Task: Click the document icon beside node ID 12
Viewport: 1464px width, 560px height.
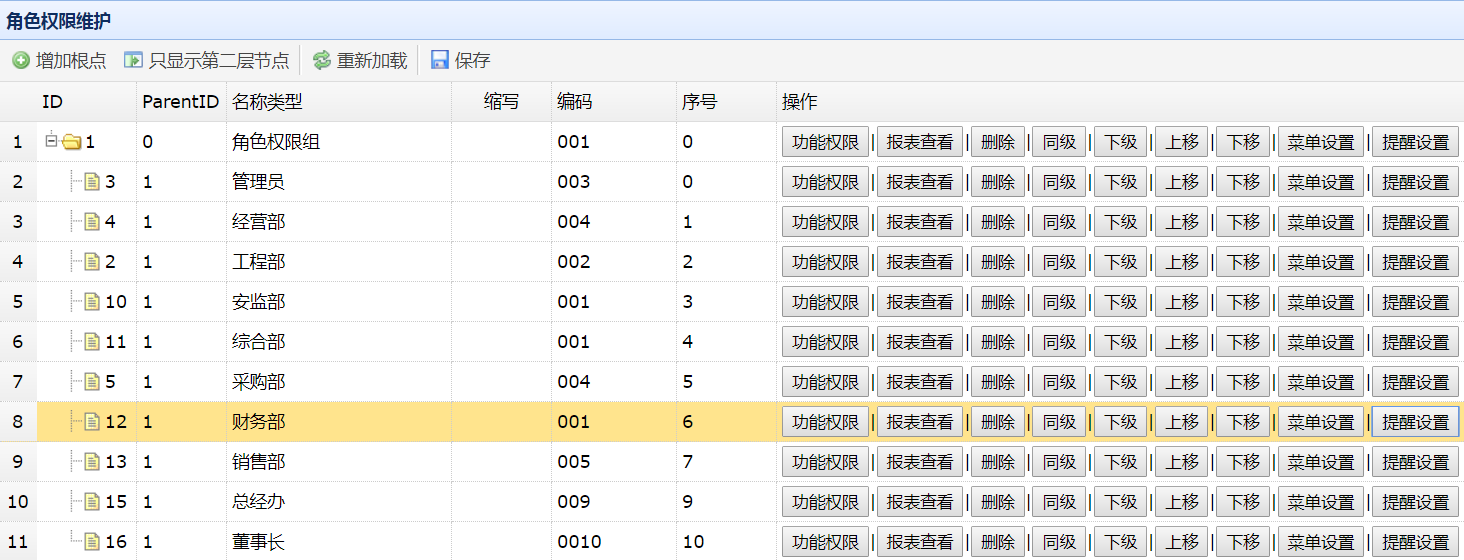Action: click(92, 422)
